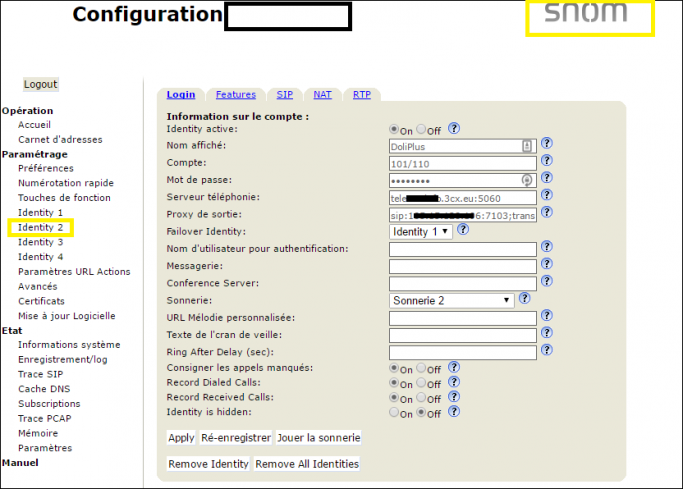
Task: Open help for Texte de l'cran de veille
Action: pyautogui.click(x=547, y=333)
